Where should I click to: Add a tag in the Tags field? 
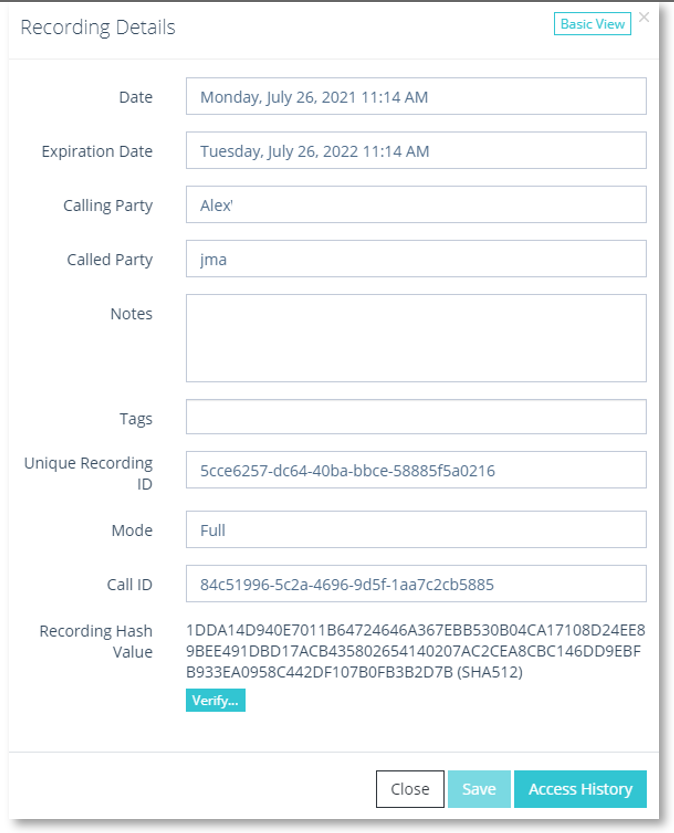(416, 417)
